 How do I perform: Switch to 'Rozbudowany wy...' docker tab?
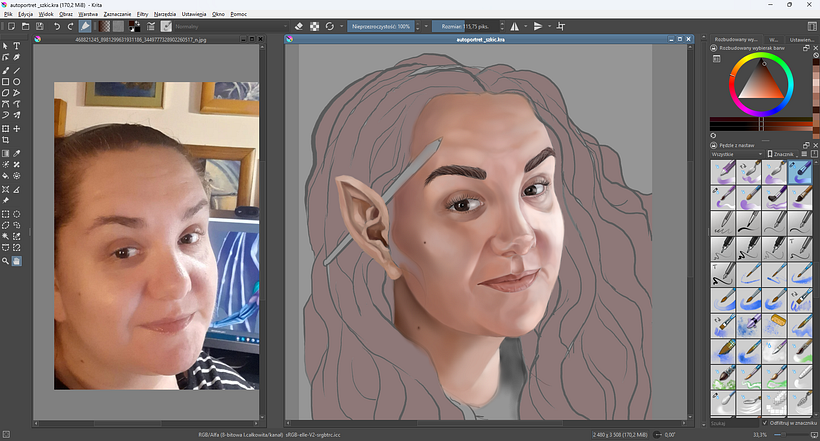pyautogui.click(x=735, y=39)
